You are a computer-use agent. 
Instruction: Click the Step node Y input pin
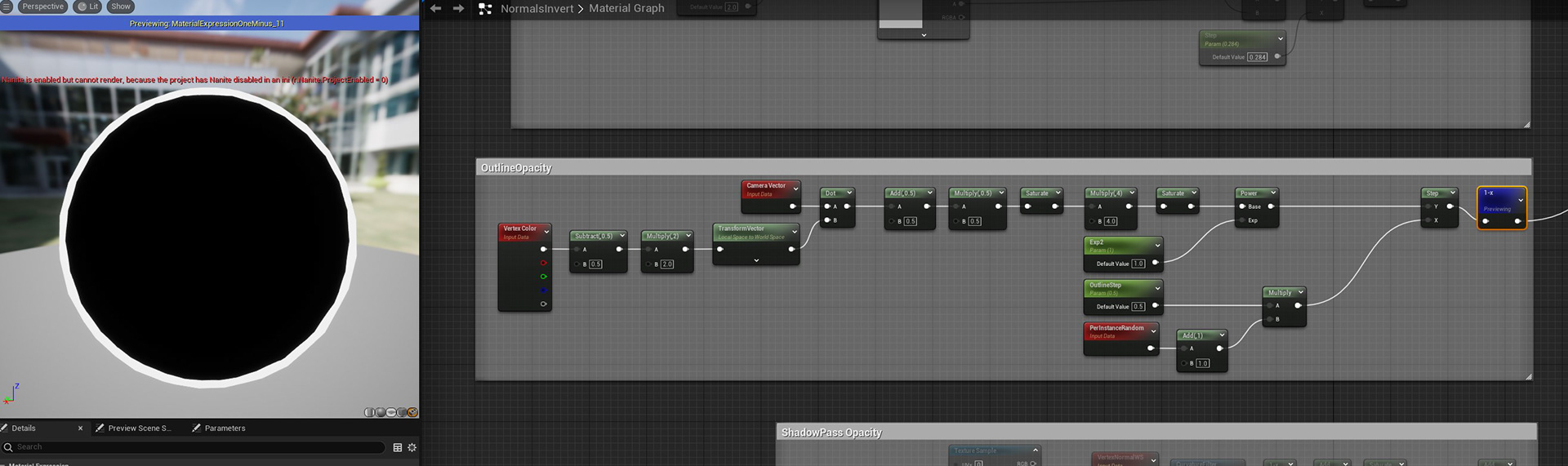tap(1428, 206)
